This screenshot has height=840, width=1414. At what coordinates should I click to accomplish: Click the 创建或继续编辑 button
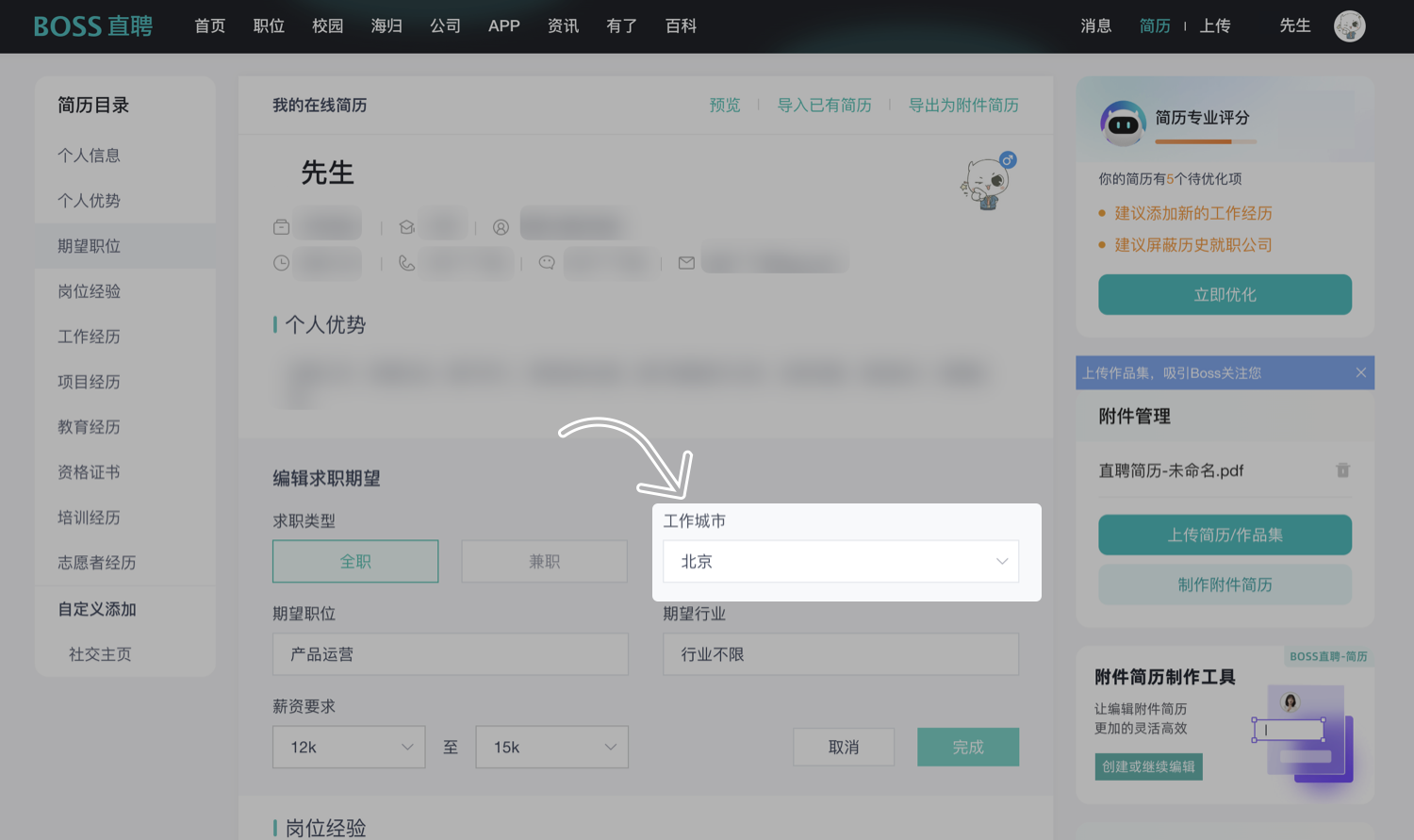(1148, 766)
